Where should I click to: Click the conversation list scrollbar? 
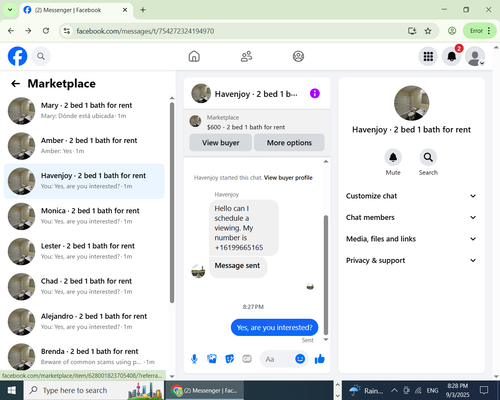pyautogui.click(x=172, y=203)
